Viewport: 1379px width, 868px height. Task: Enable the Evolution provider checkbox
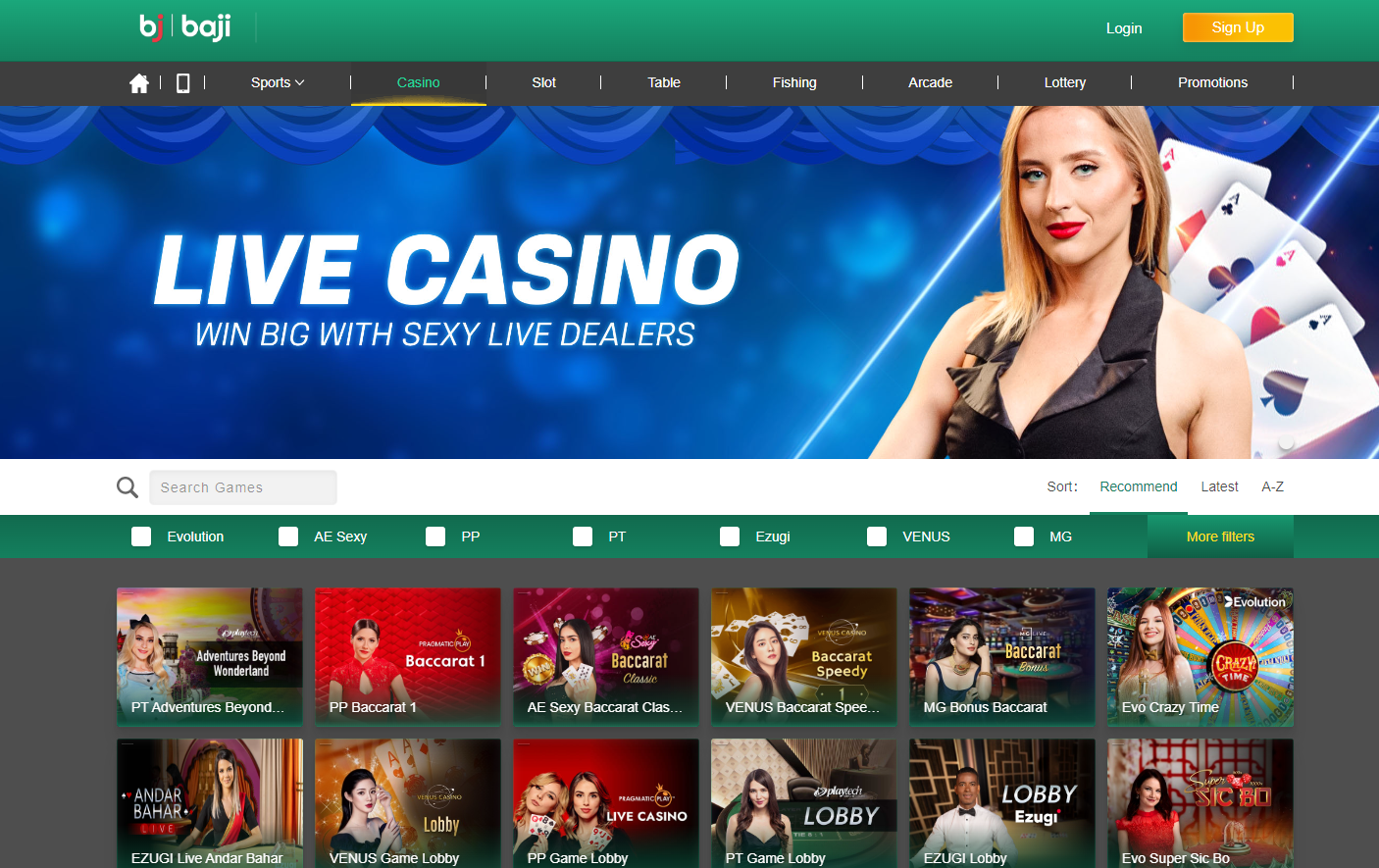coord(141,536)
